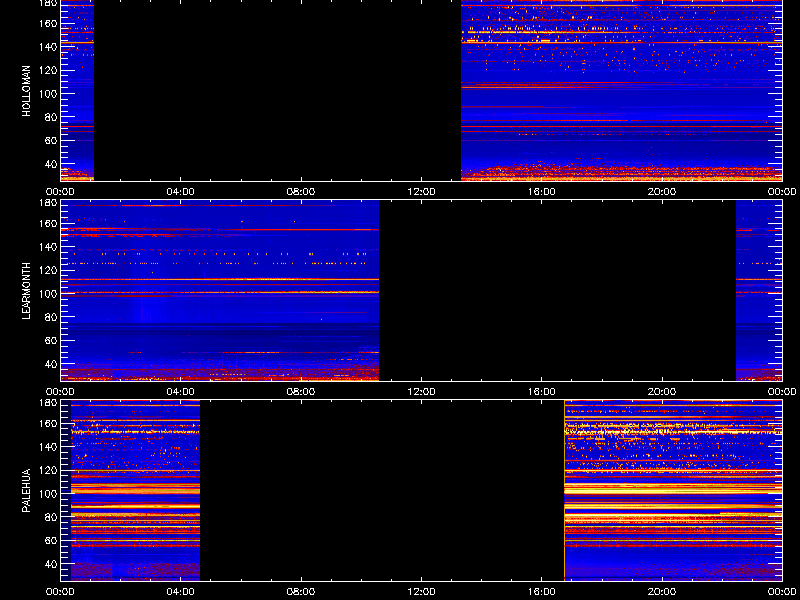
Task: Click the 100 frequency tick on Learmonth axis
Action: [49, 294]
